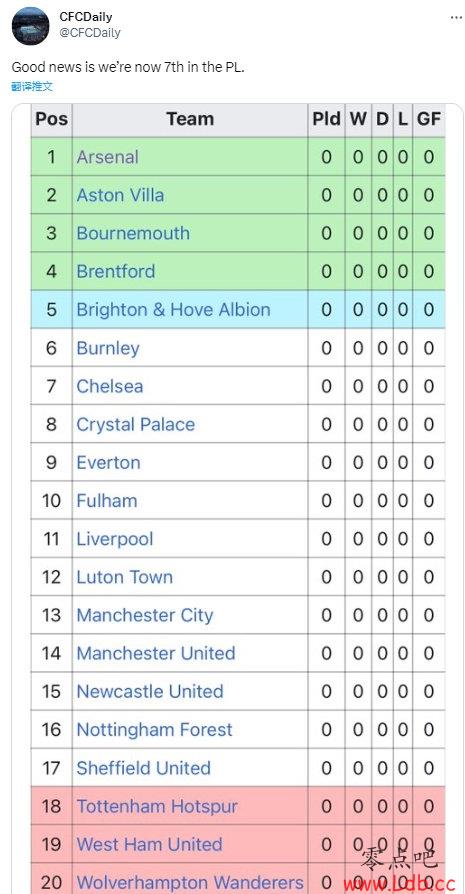Image resolution: width=465 pixels, height=894 pixels.
Task: Click the @CFCDaily handle
Action: 89,33
